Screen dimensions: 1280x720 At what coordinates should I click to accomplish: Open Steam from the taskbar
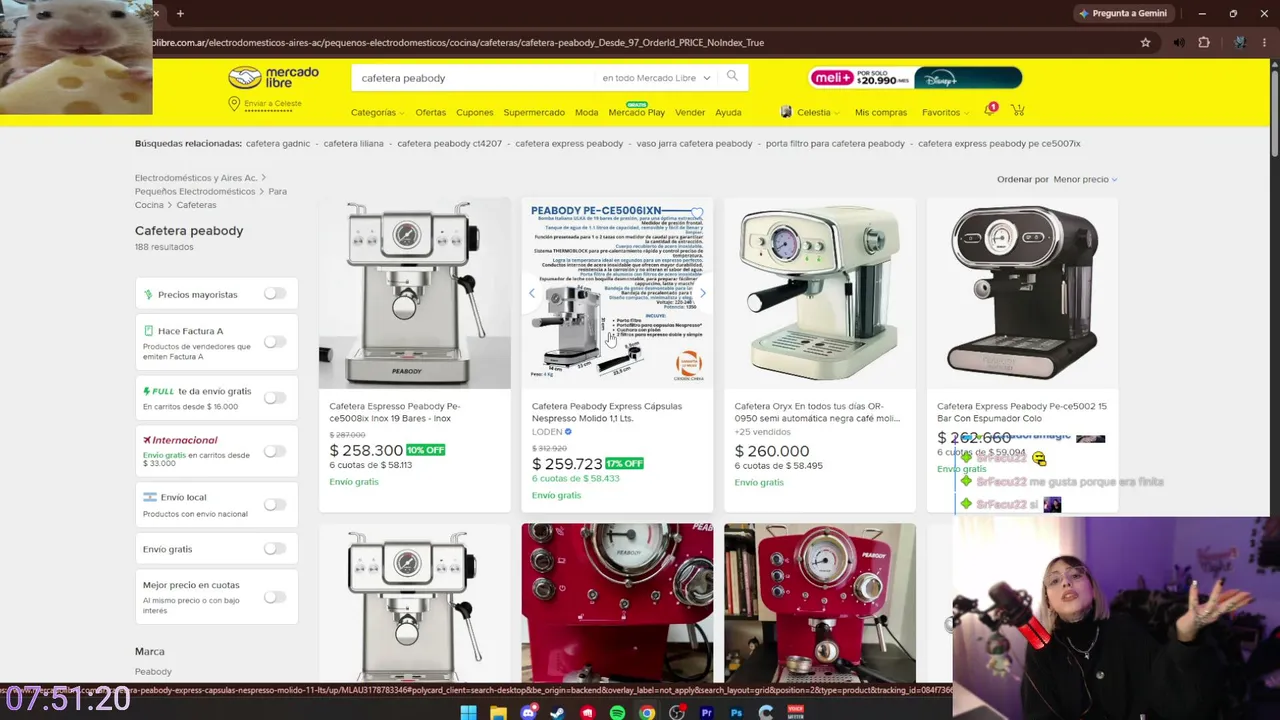(x=557, y=712)
